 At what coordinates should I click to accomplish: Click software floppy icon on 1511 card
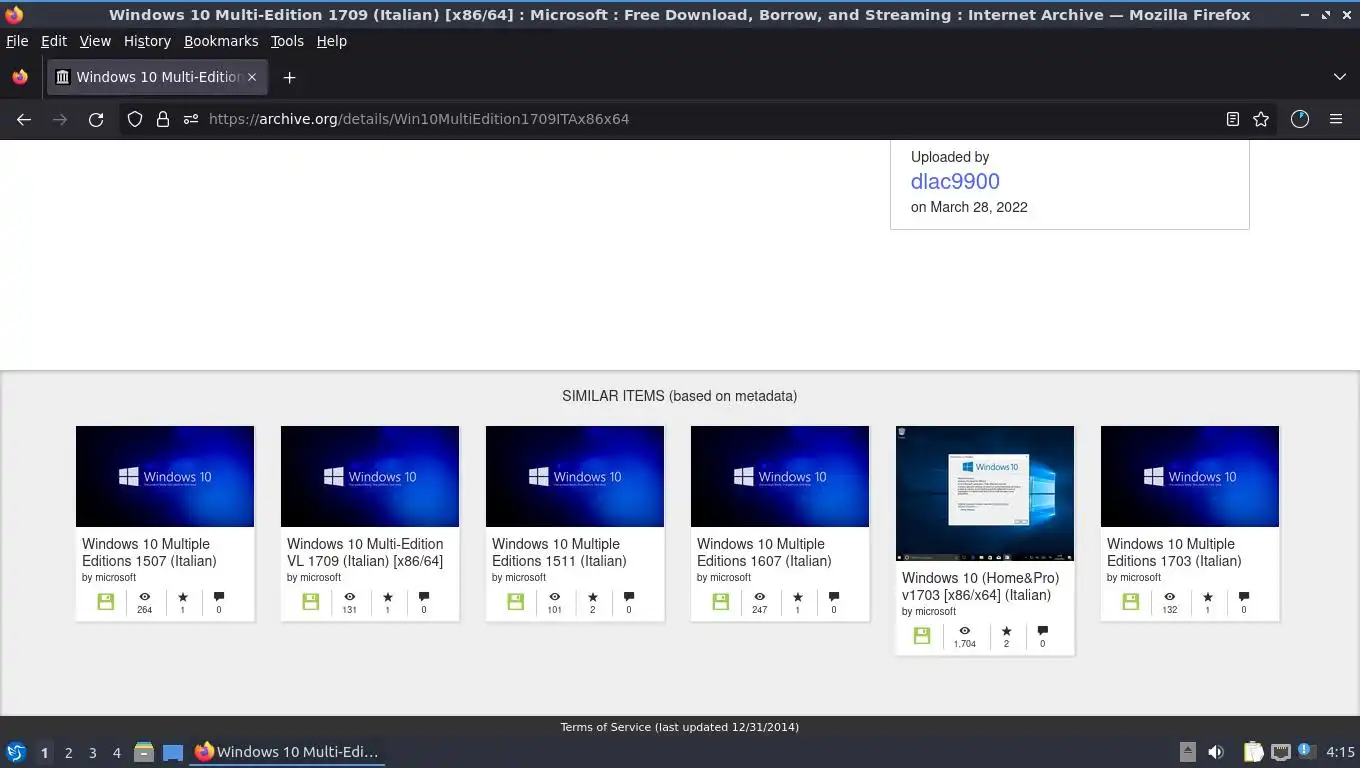click(x=516, y=602)
